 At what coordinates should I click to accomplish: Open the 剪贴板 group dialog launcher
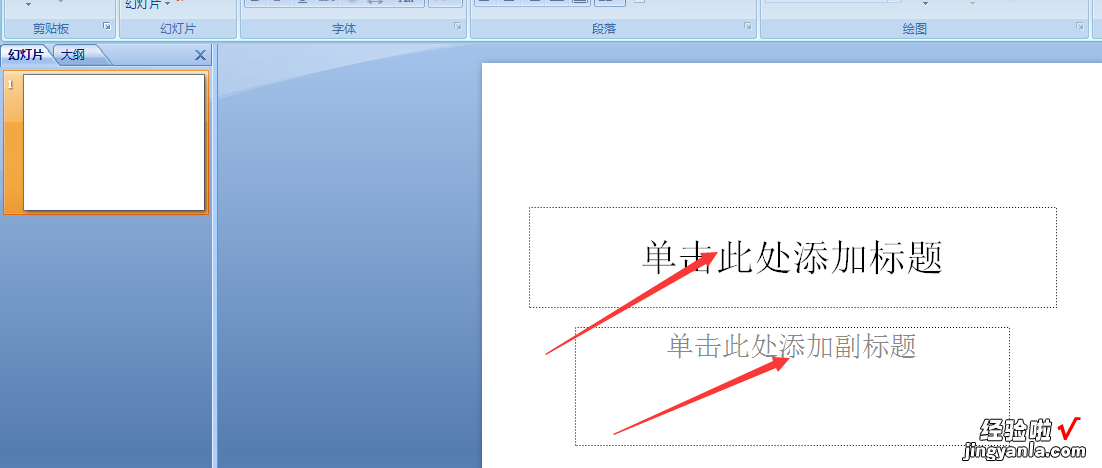tap(107, 27)
